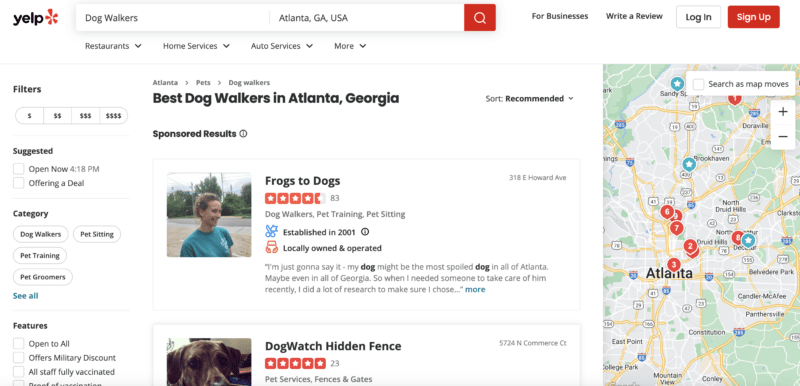Expand the review with more link

point(475,289)
